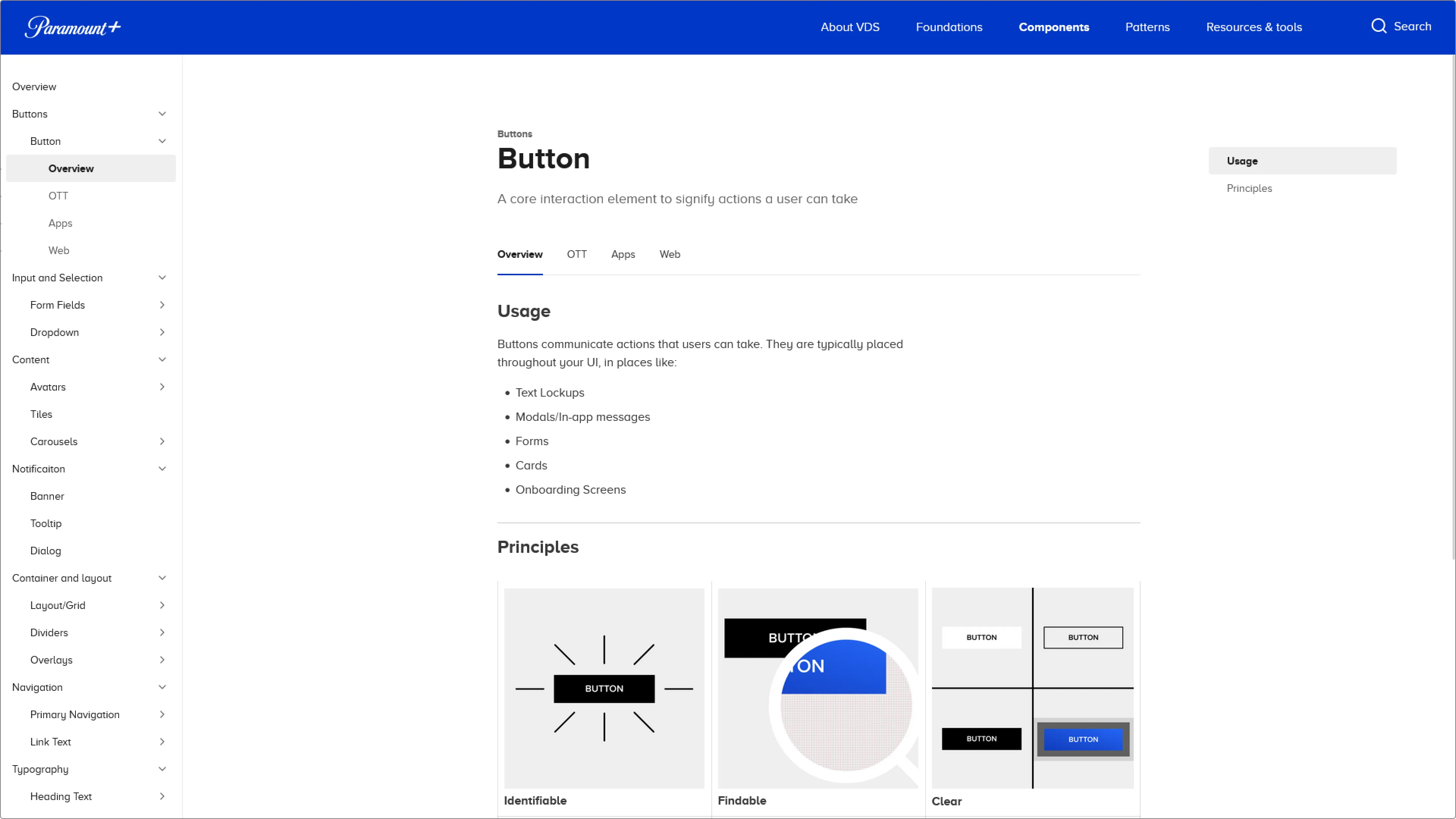The width and height of the screenshot is (1456, 819).
Task: Expand the Primary Navigation chevron
Action: click(x=162, y=714)
